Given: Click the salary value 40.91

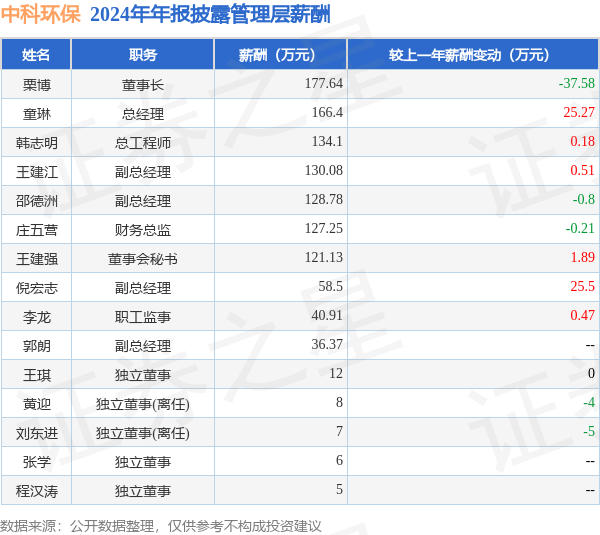Looking at the screenshot, I should click(x=327, y=316).
